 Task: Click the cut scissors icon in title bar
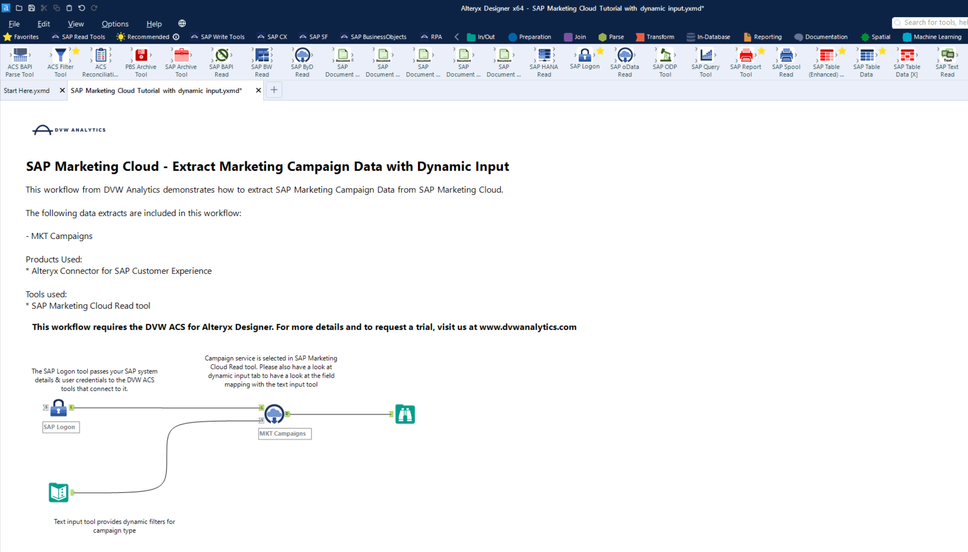pyautogui.click(x=44, y=8)
